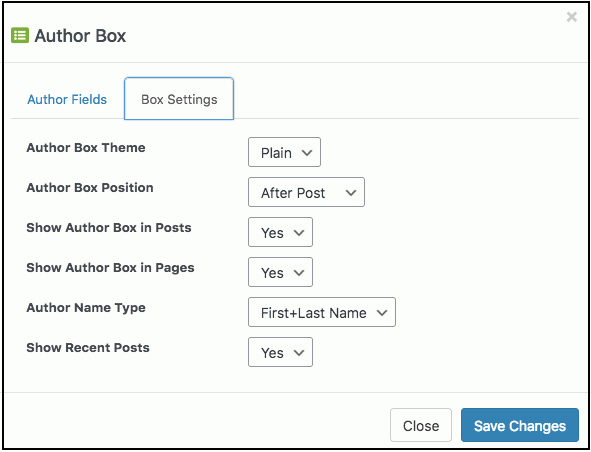The height and width of the screenshot is (452, 591).
Task: Click Save Changes
Action: coord(520,425)
